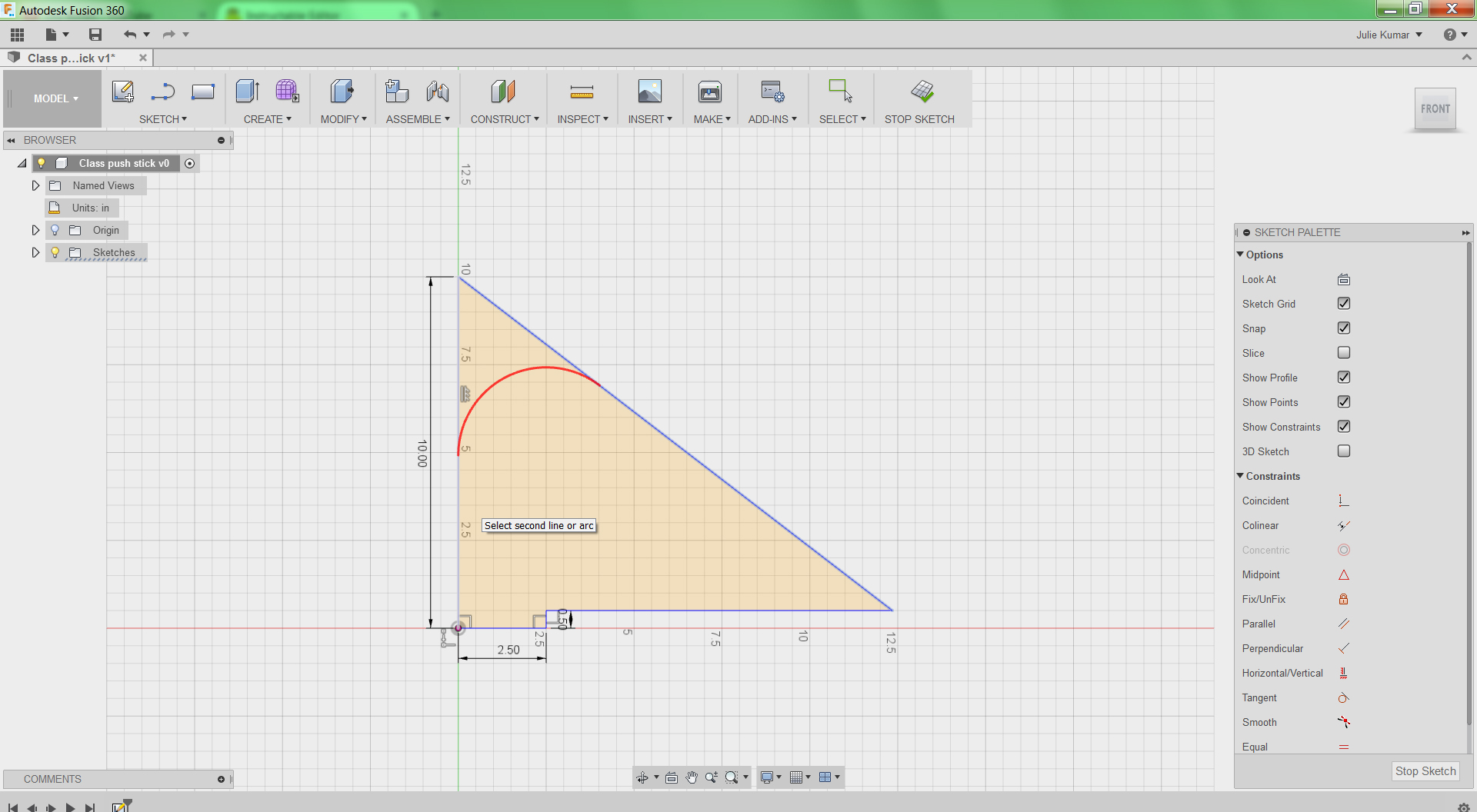Toggle the Show Profile checkbox

tap(1344, 378)
